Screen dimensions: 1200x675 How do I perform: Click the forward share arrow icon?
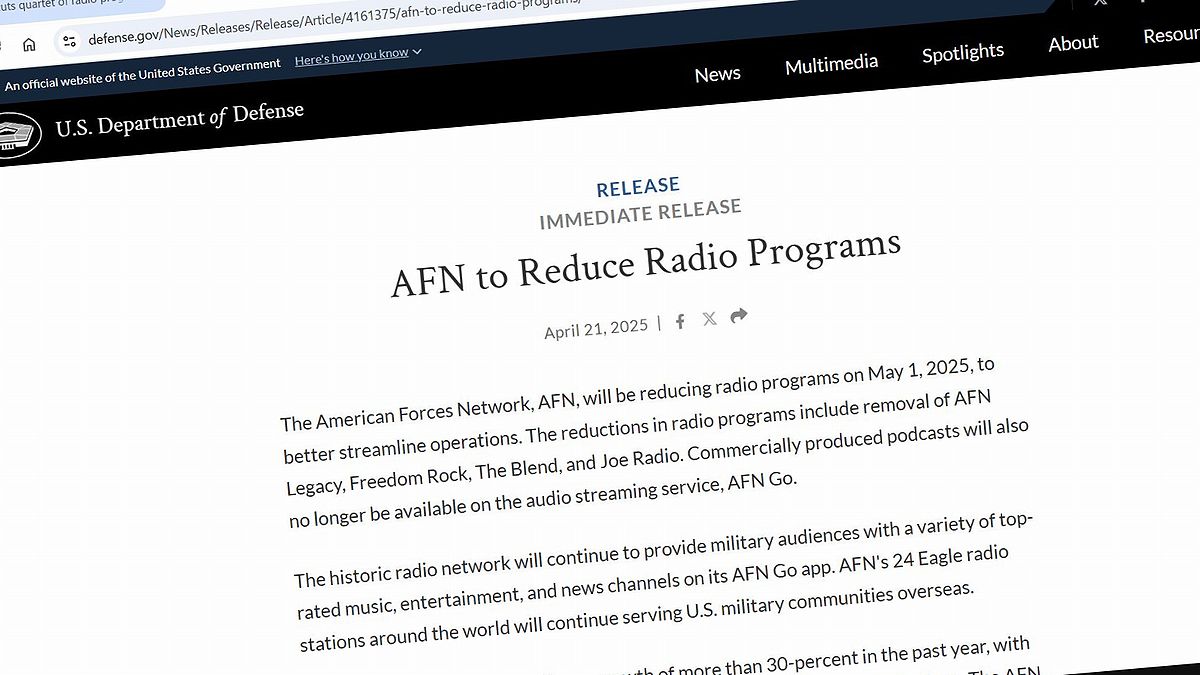(739, 316)
